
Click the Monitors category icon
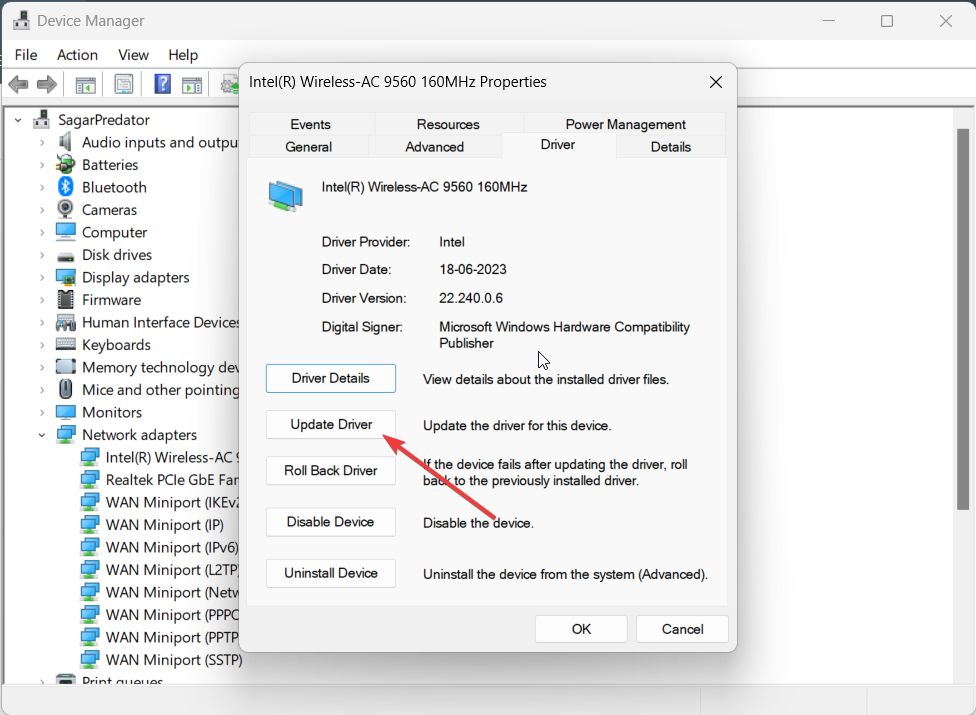coord(65,412)
